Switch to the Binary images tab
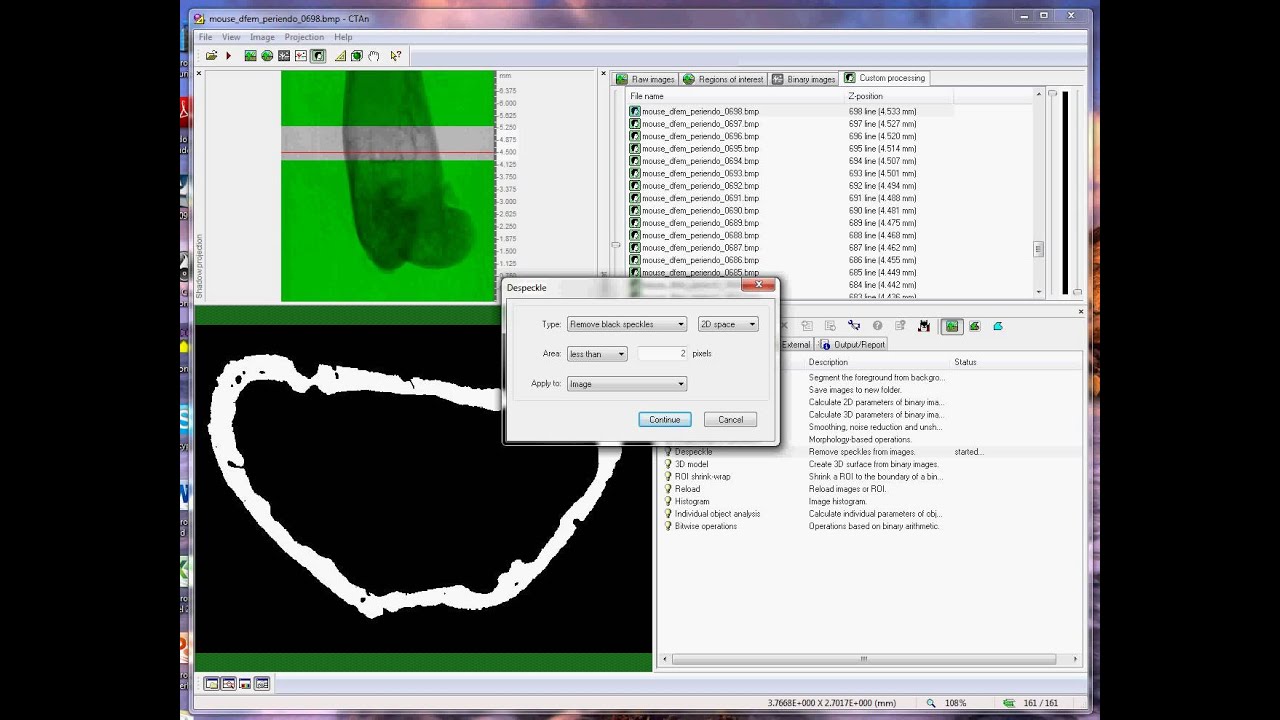The width and height of the screenshot is (1280, 720). (804, 79)
